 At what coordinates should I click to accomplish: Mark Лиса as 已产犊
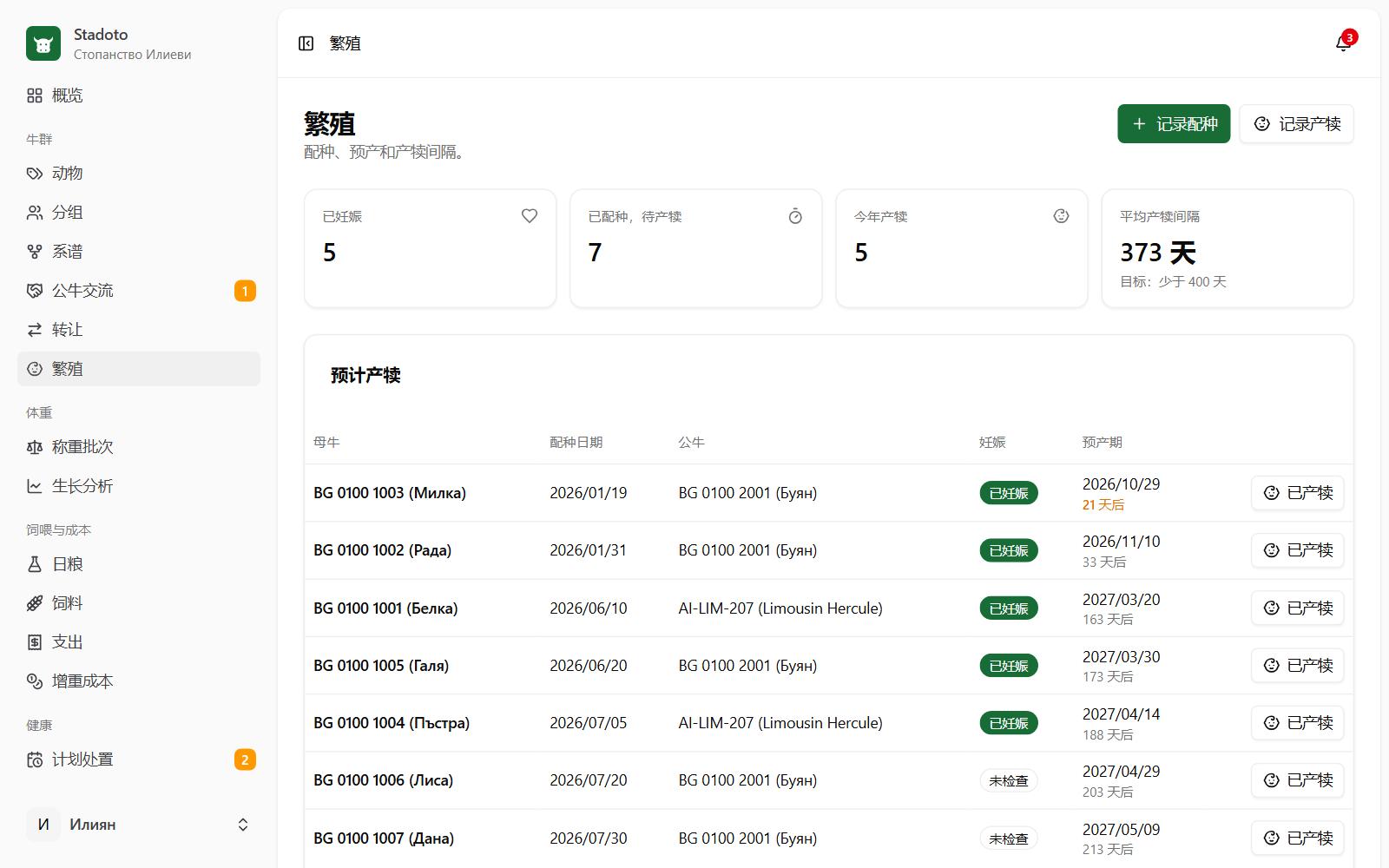1298,780
